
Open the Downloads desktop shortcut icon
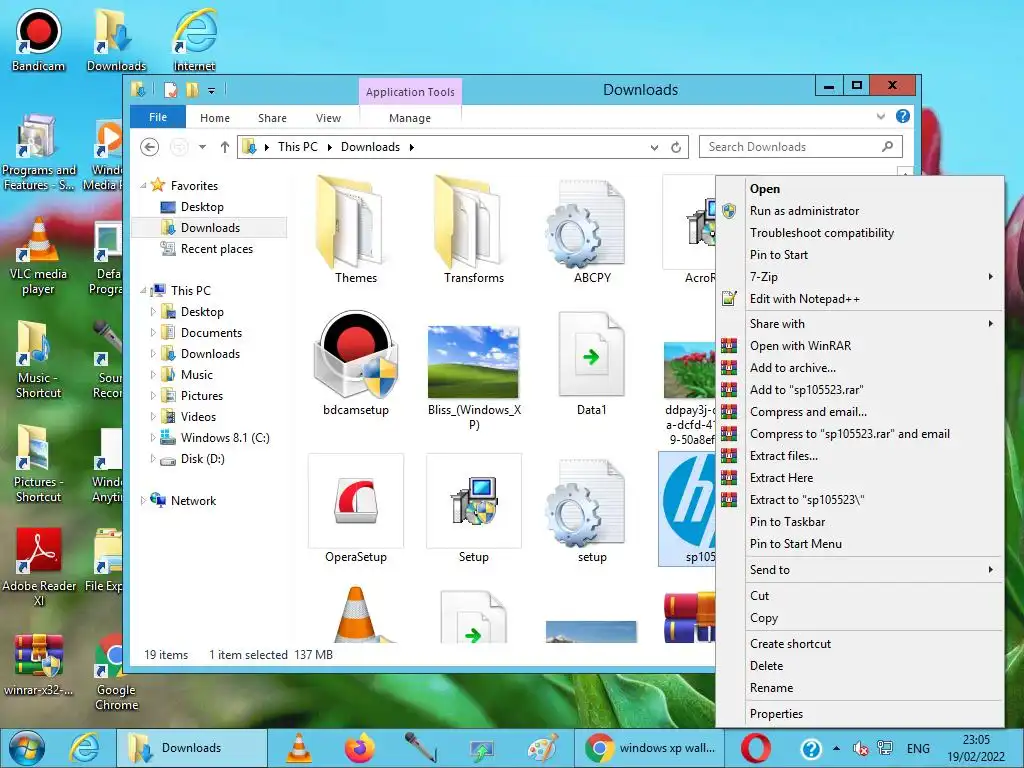point(116,39)
